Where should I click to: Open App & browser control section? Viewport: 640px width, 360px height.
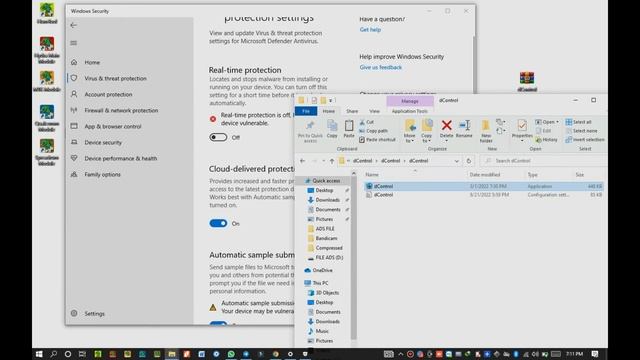click(x=113, y=127)
